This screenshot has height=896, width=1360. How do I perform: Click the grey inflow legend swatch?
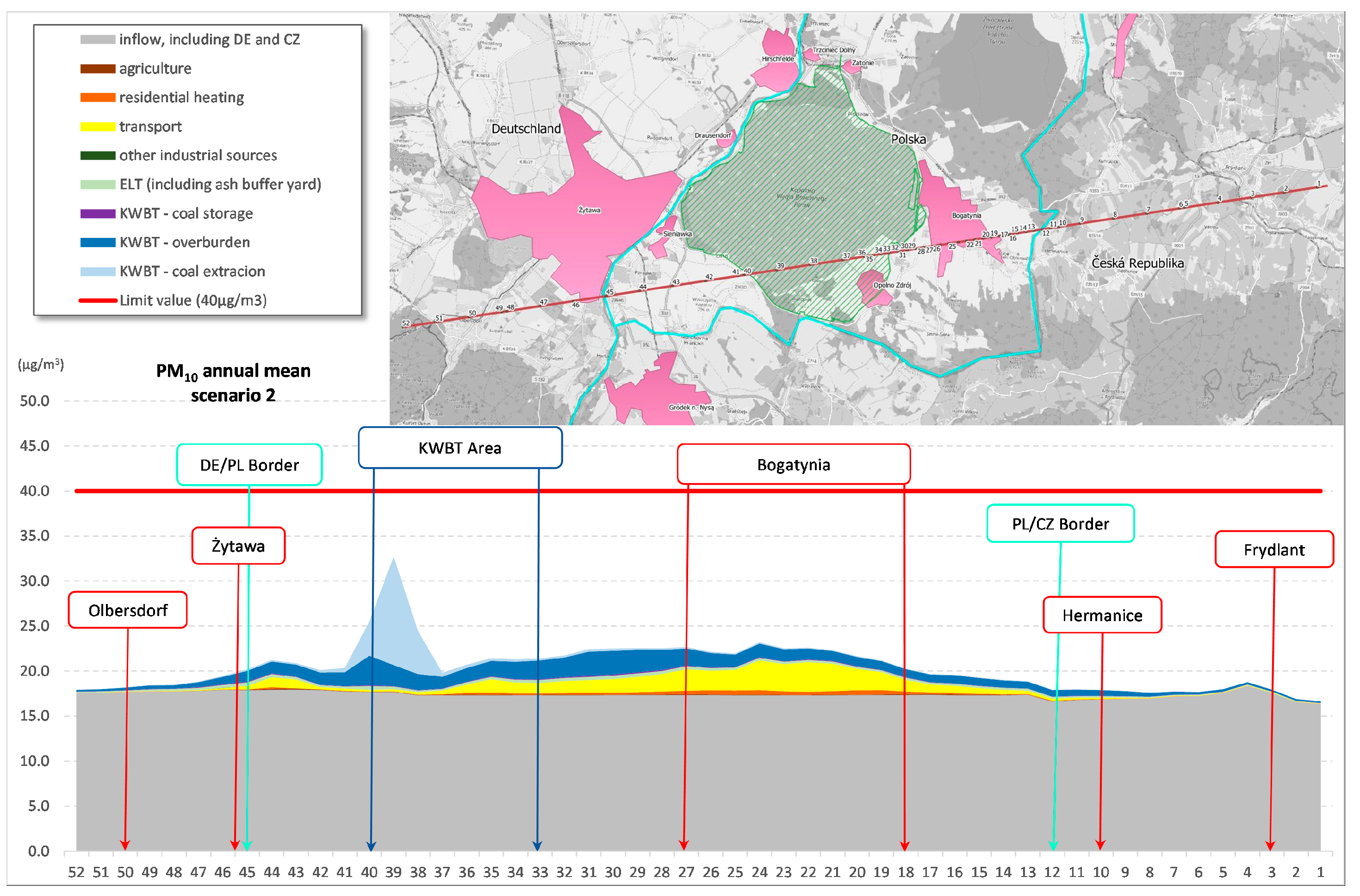(98, 39)
